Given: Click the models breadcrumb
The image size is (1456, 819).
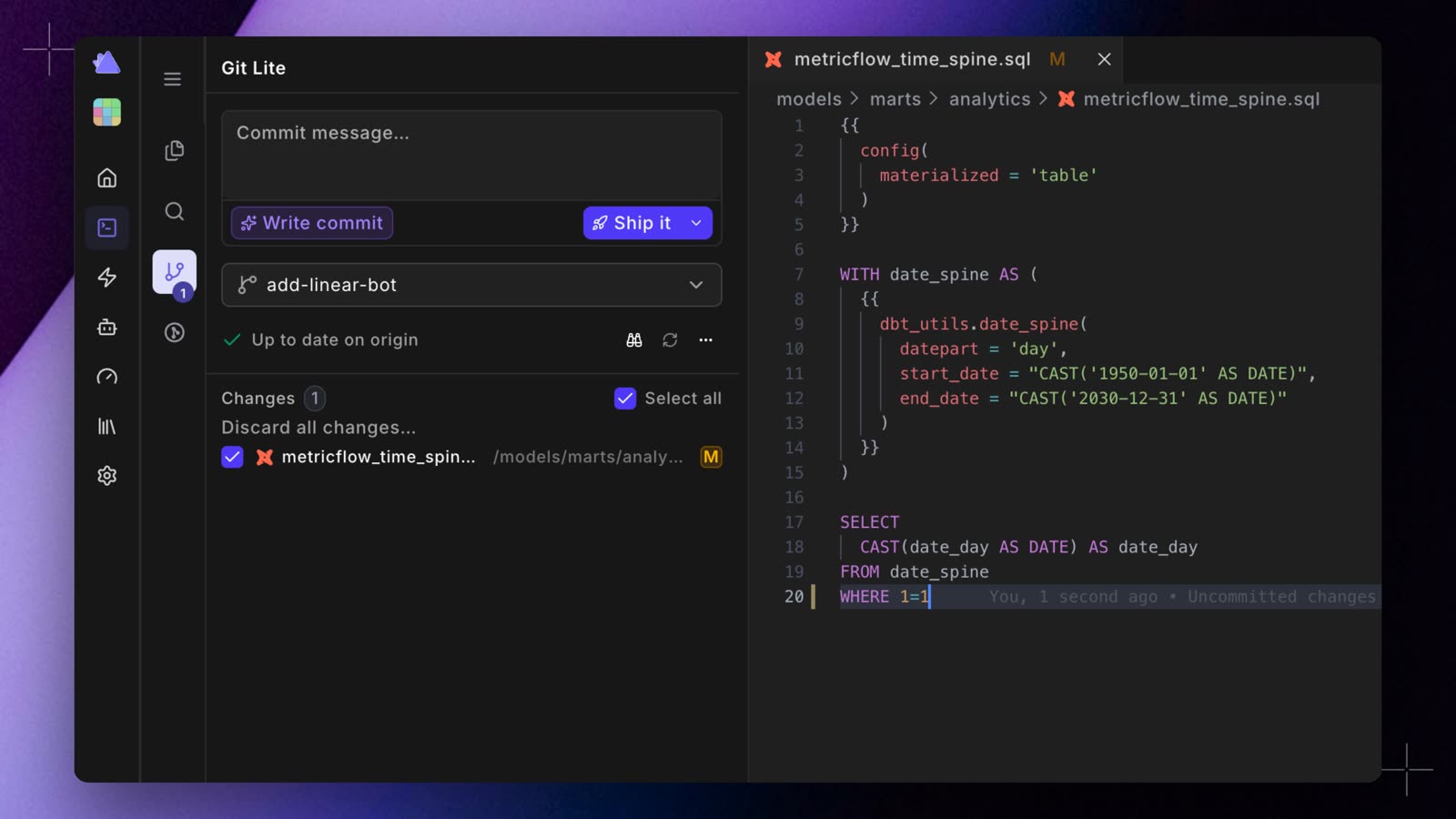Looking at the screenshot, I should click(x=809, y=99).
